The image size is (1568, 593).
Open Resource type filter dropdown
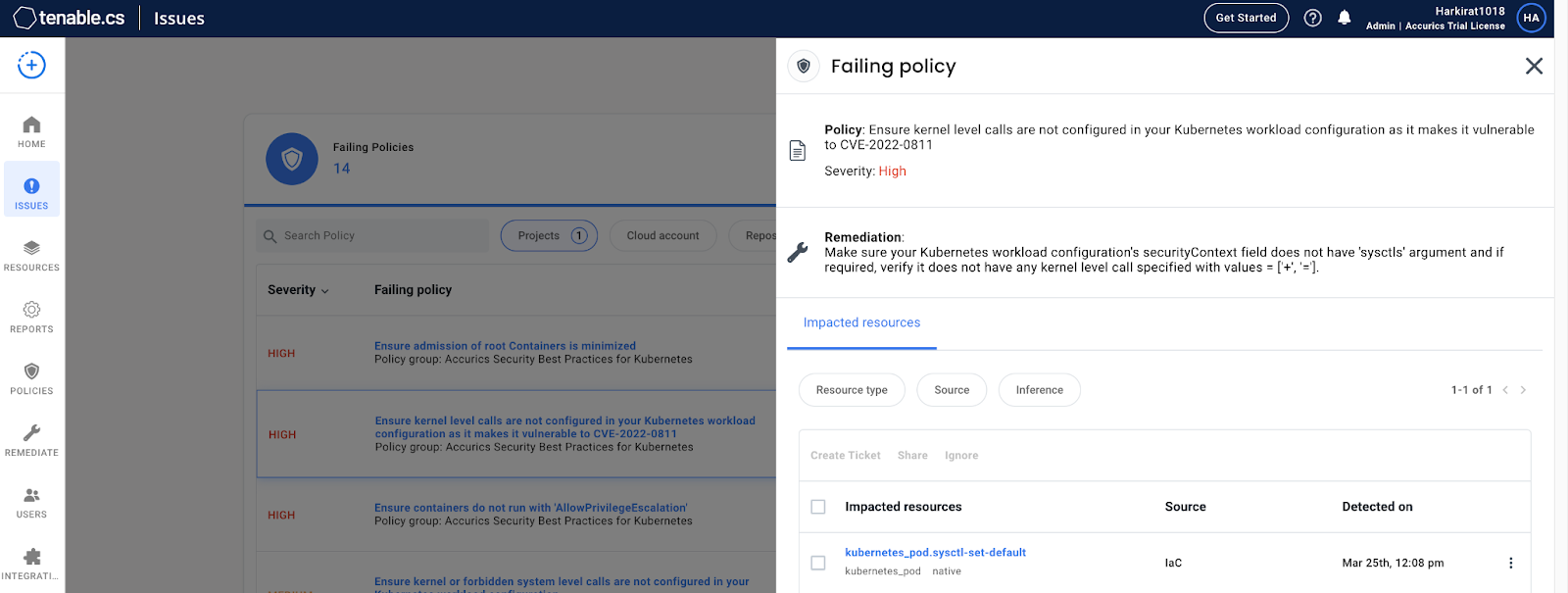[x=852, y=390]
